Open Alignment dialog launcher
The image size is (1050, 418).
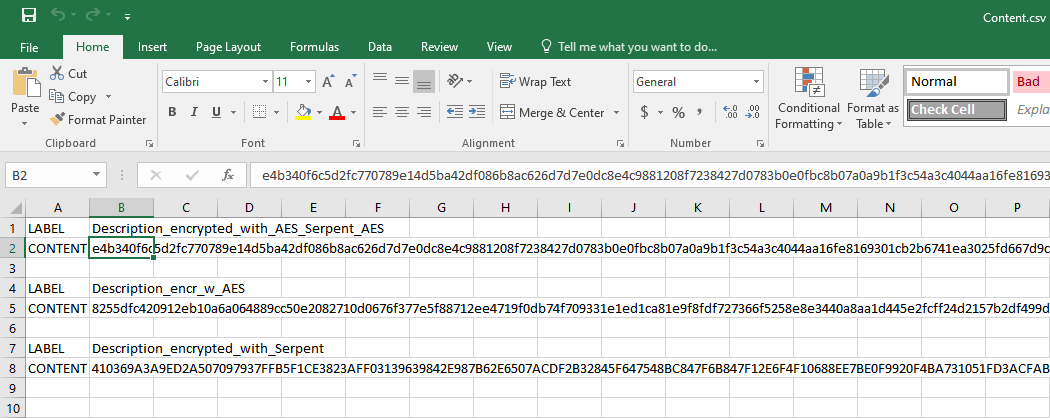click(x=620, y=143)
